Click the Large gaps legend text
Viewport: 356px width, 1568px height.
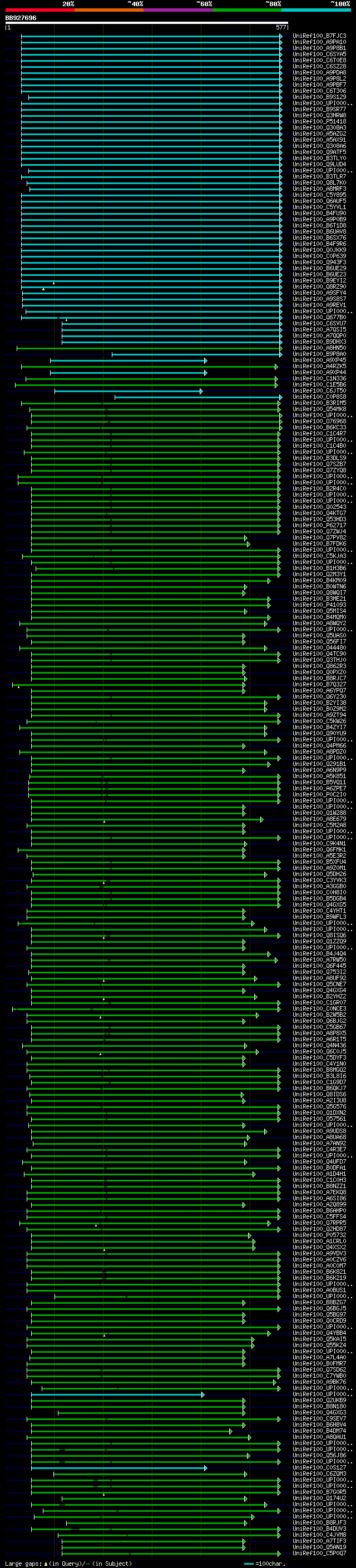(68, 1564)
